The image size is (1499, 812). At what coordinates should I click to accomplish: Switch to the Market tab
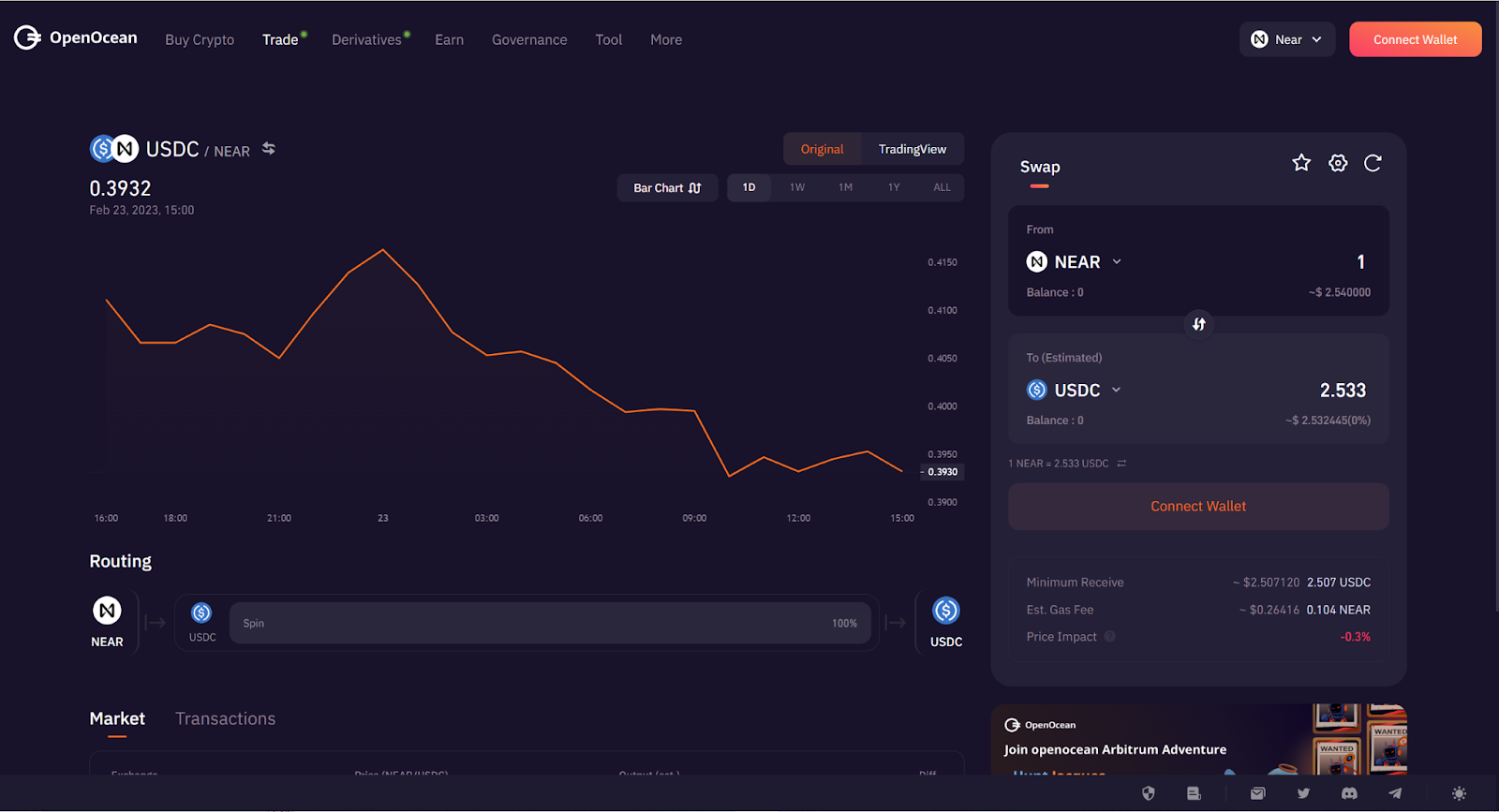pyautogui.click(x=117, y=718)
